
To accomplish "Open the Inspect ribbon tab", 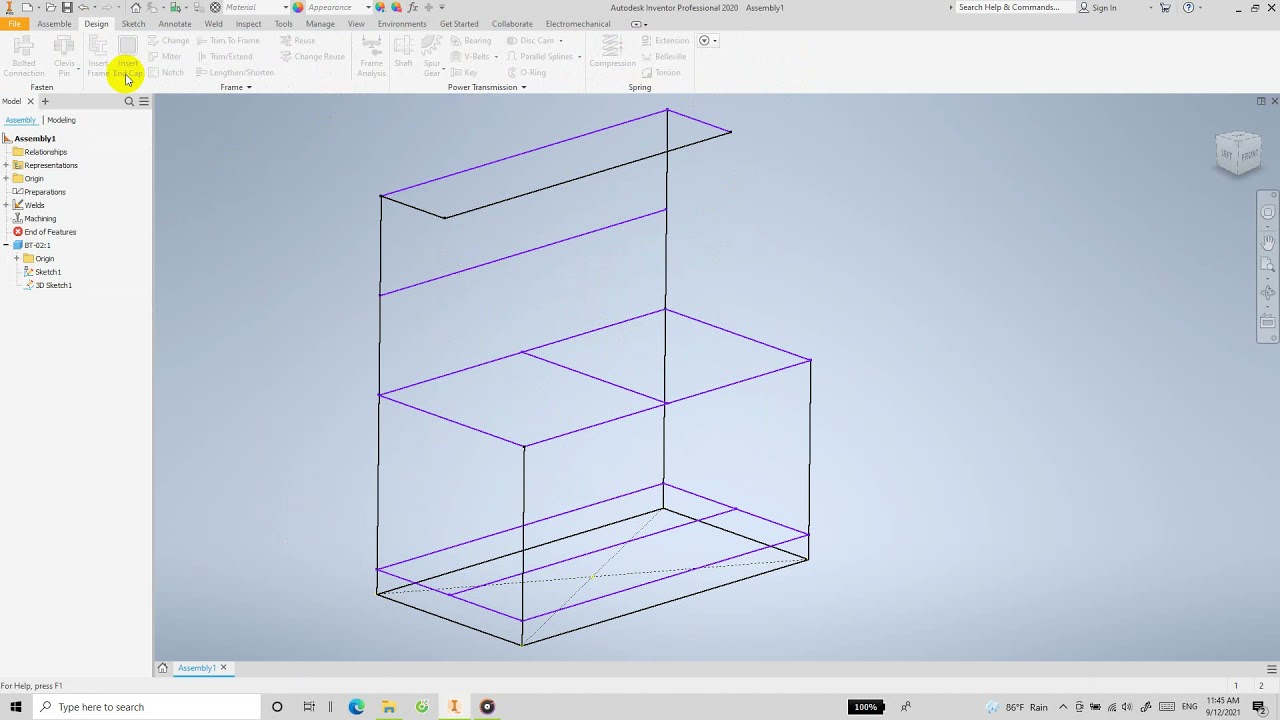I will (248, 24).
